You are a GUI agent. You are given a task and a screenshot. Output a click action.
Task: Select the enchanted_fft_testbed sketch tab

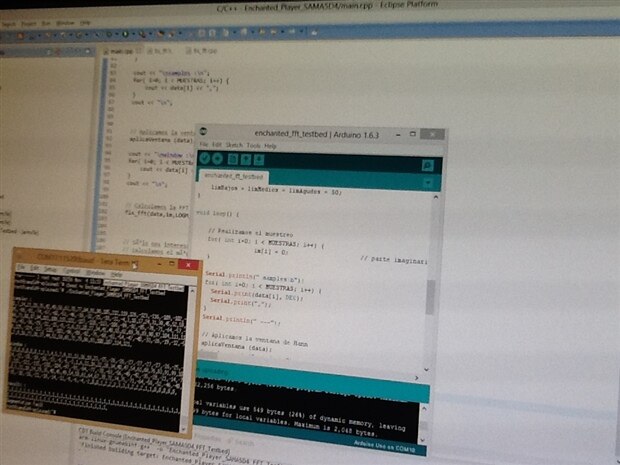tap(234, 176)
